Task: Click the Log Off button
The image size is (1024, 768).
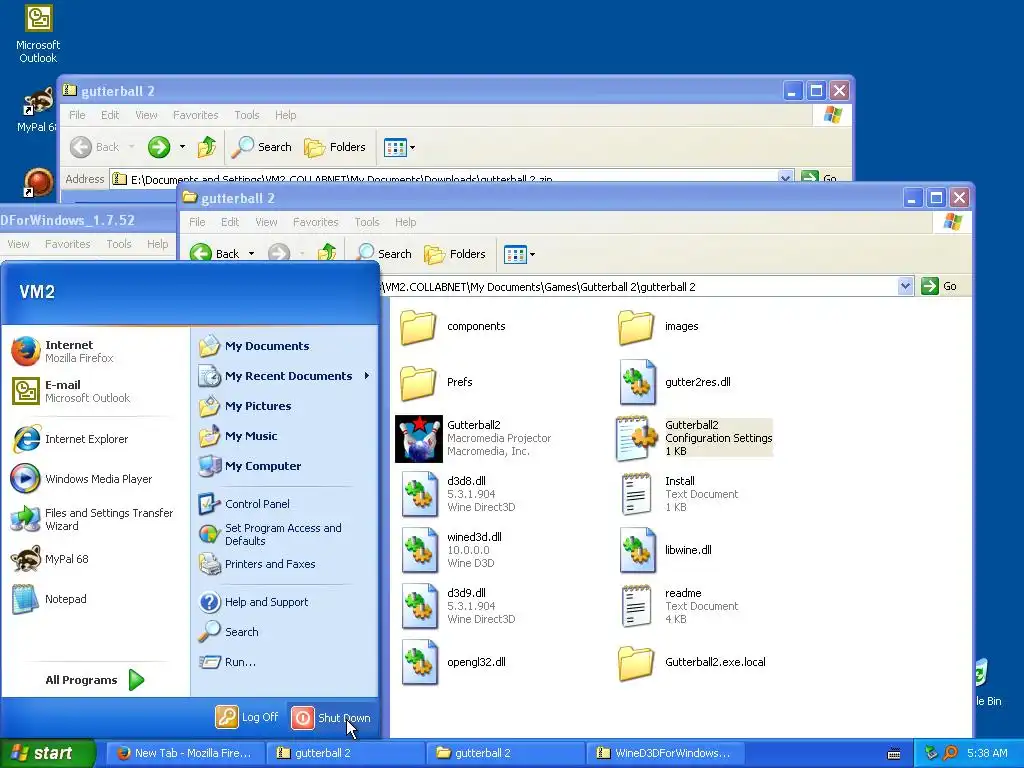Action: (247, 717)
